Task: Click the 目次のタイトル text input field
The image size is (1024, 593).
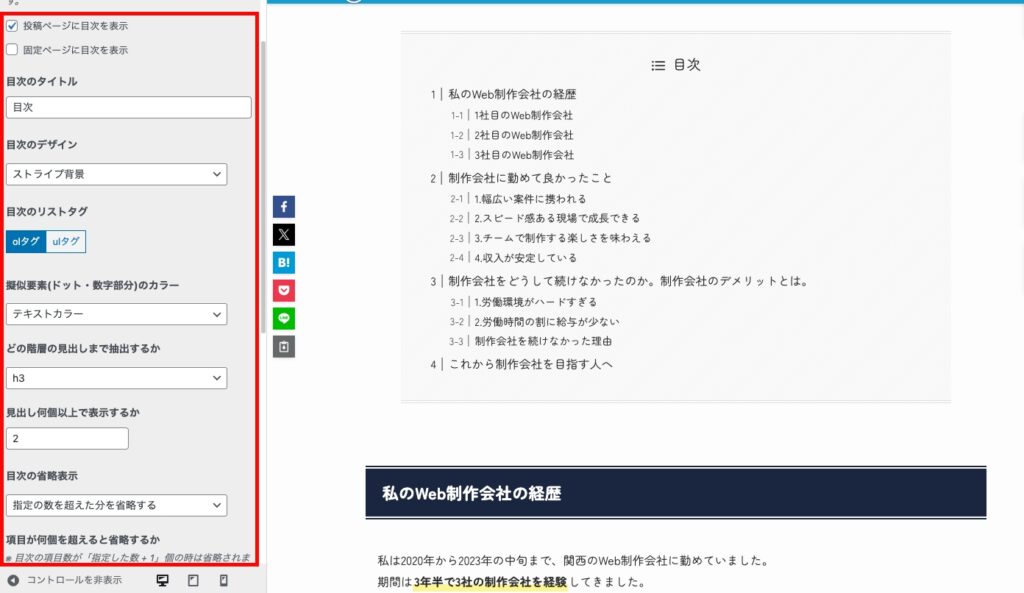Action: (128, 107)
